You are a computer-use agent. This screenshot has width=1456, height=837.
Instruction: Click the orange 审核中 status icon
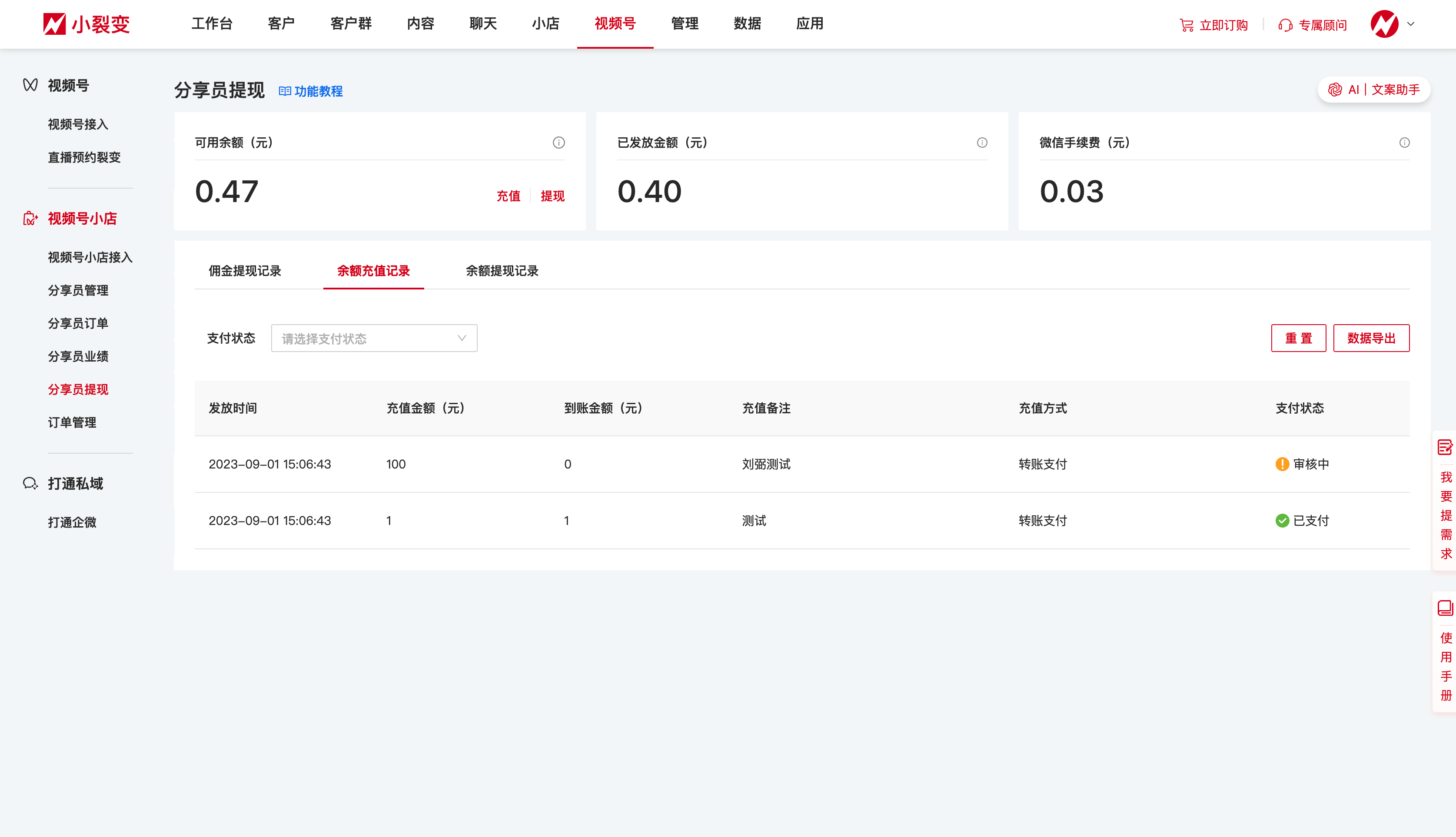click(1282, 464)
